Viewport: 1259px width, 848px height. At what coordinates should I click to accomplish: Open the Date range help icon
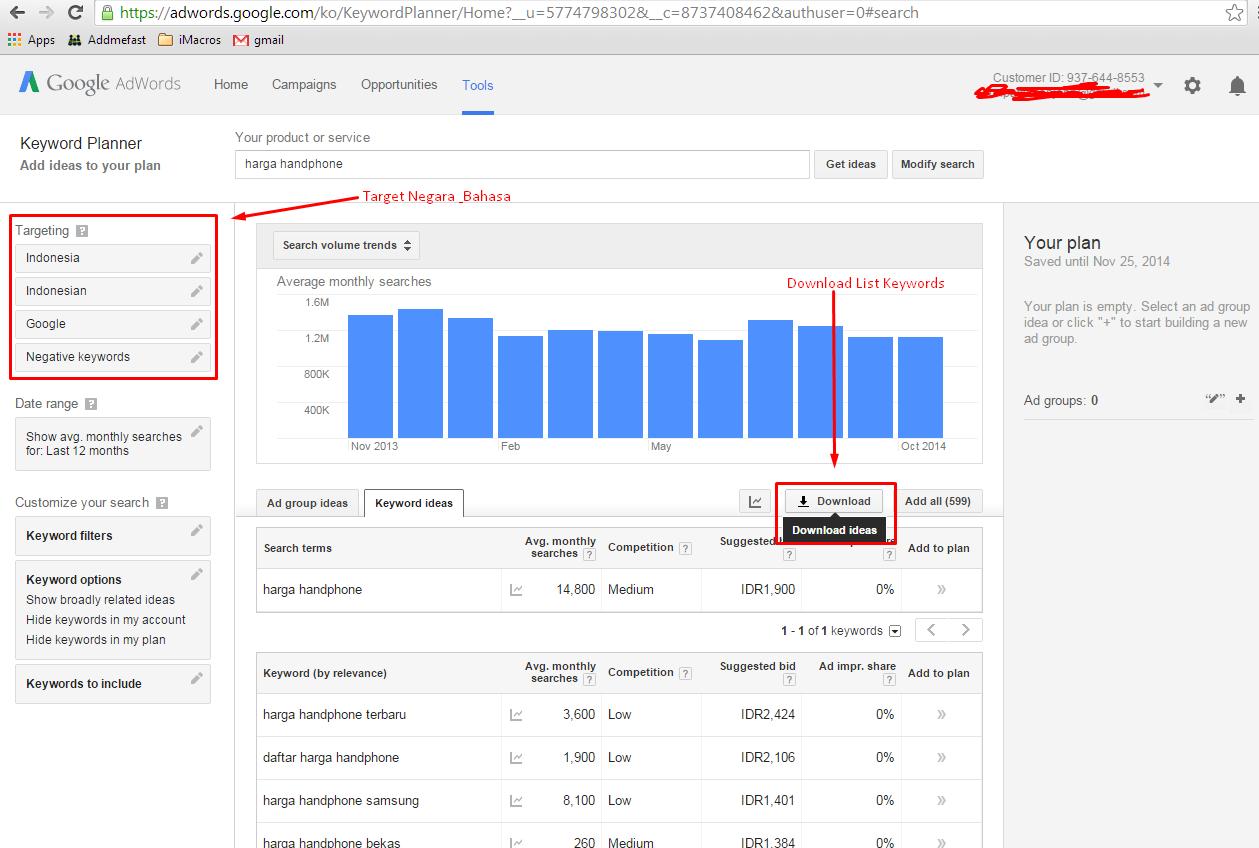pyautogui.click(x=91, y=404)
